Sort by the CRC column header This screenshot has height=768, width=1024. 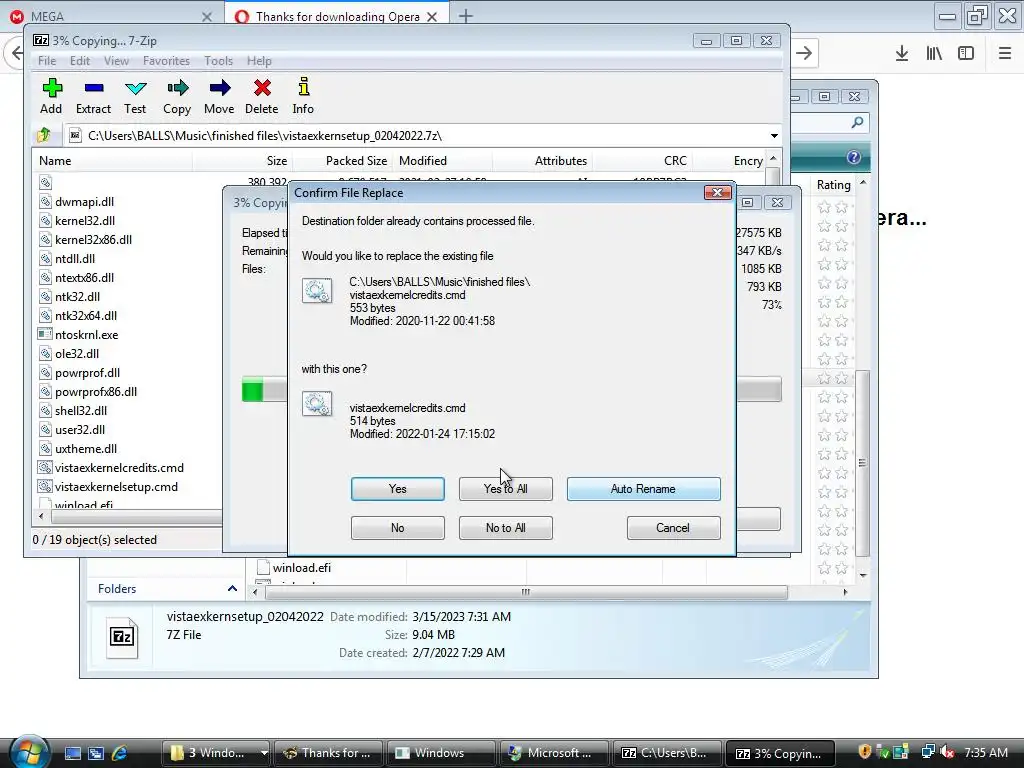pos(641,161)
